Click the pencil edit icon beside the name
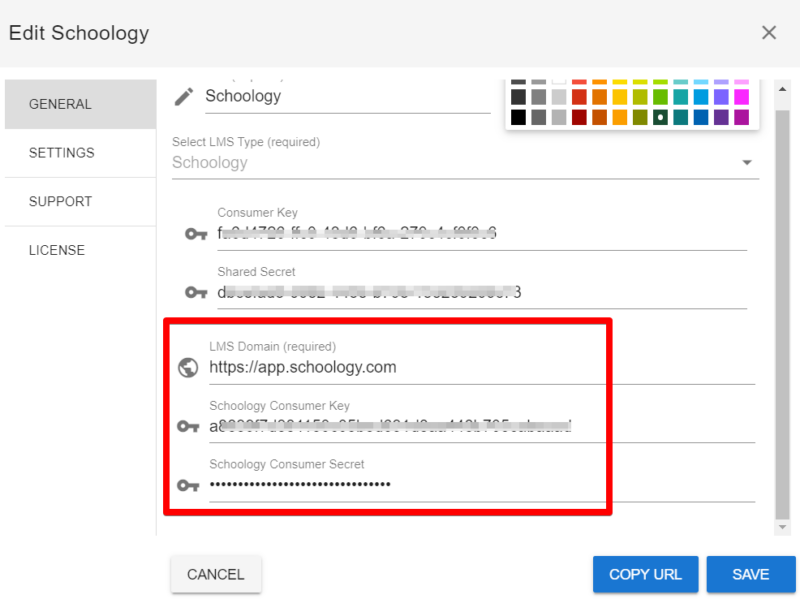Viewport: 800px width, 599px height. pos(184,96)
